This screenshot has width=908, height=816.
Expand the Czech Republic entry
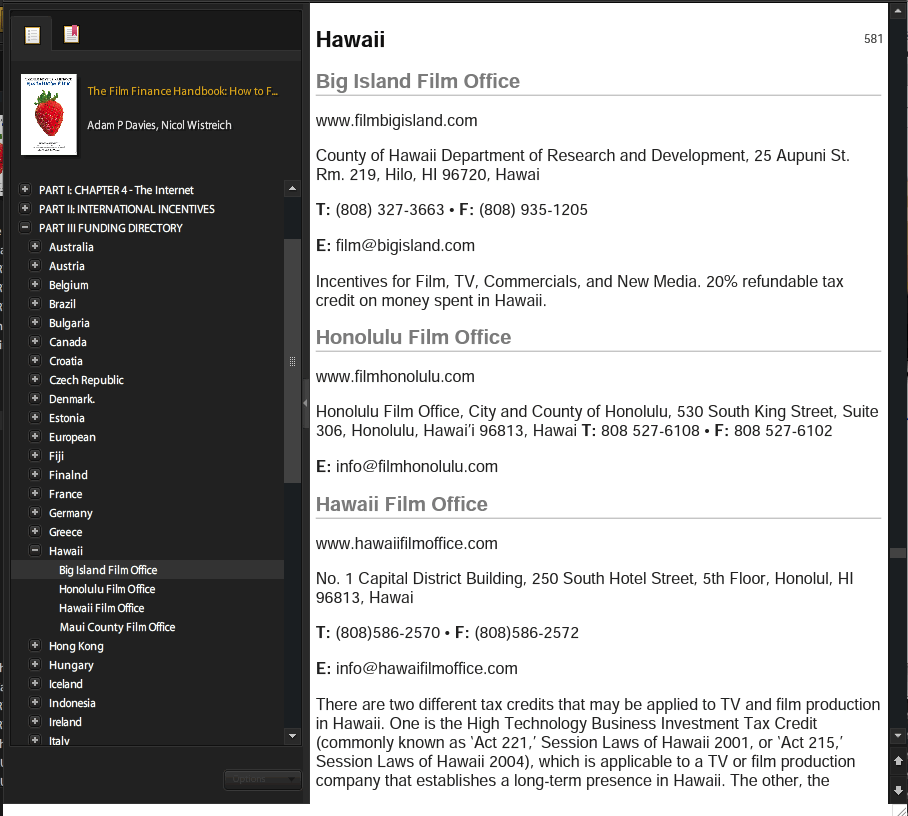click(35, 380)
